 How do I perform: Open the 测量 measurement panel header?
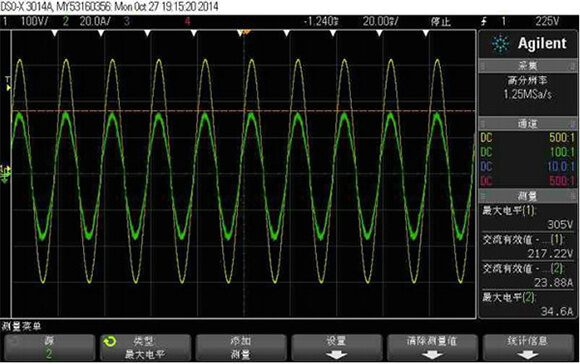coord(527,196)
